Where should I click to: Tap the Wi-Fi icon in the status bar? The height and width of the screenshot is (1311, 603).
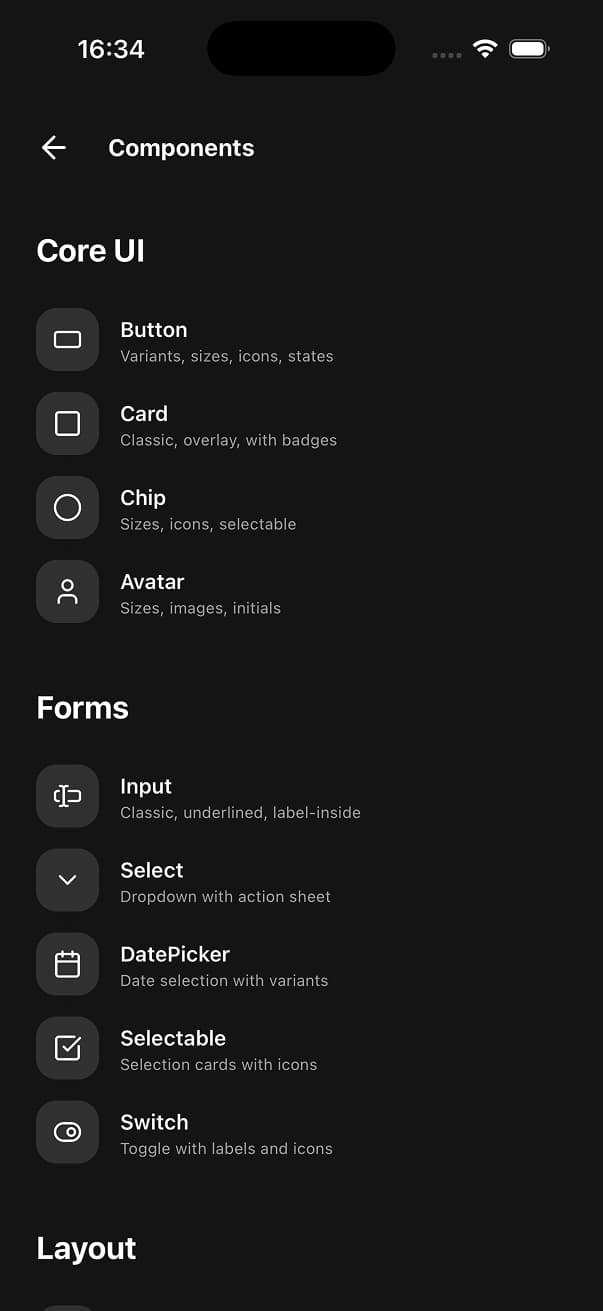click(x=485, y=48)
